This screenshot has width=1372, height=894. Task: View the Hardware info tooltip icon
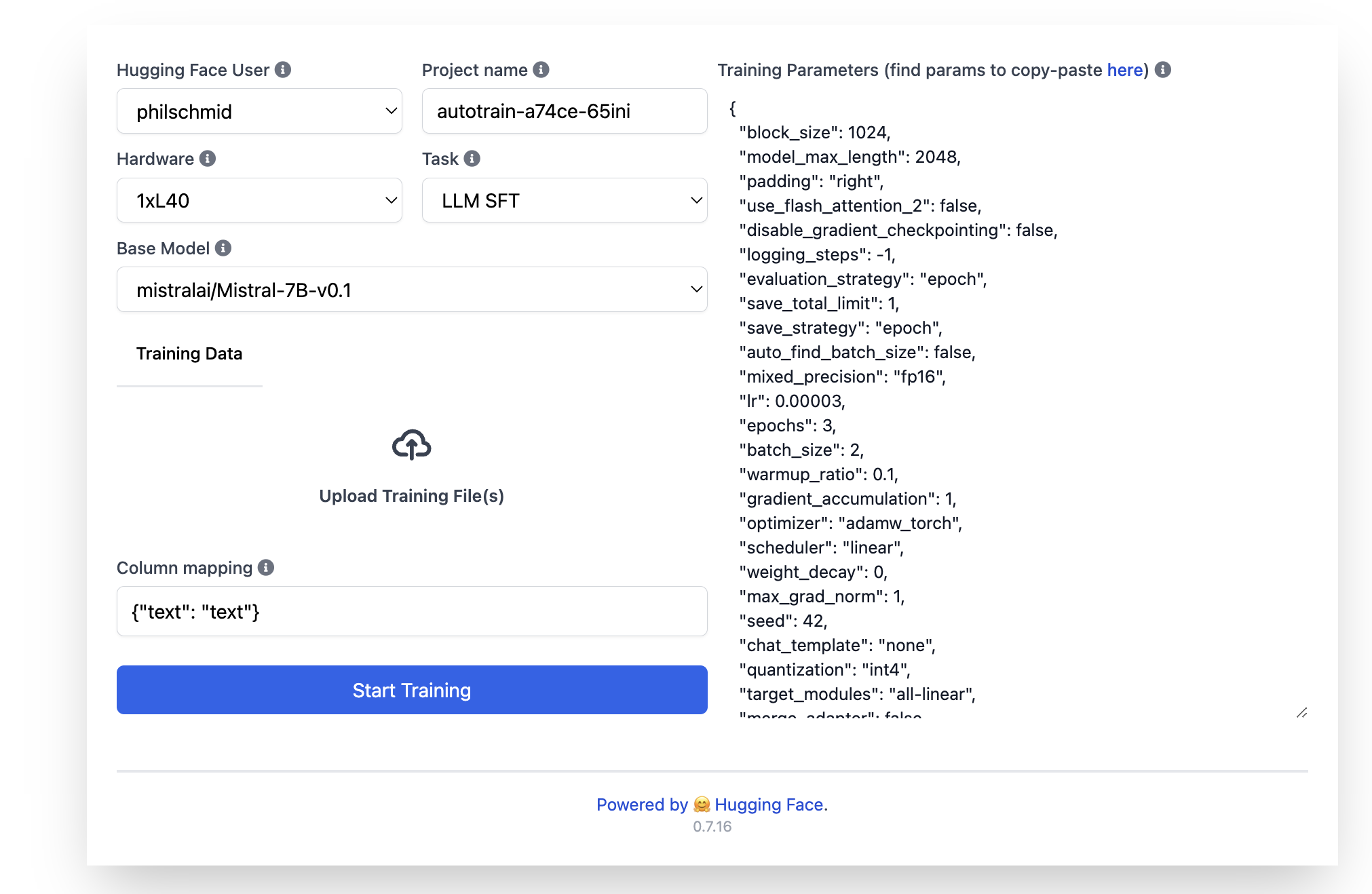(x=209, y=159)
